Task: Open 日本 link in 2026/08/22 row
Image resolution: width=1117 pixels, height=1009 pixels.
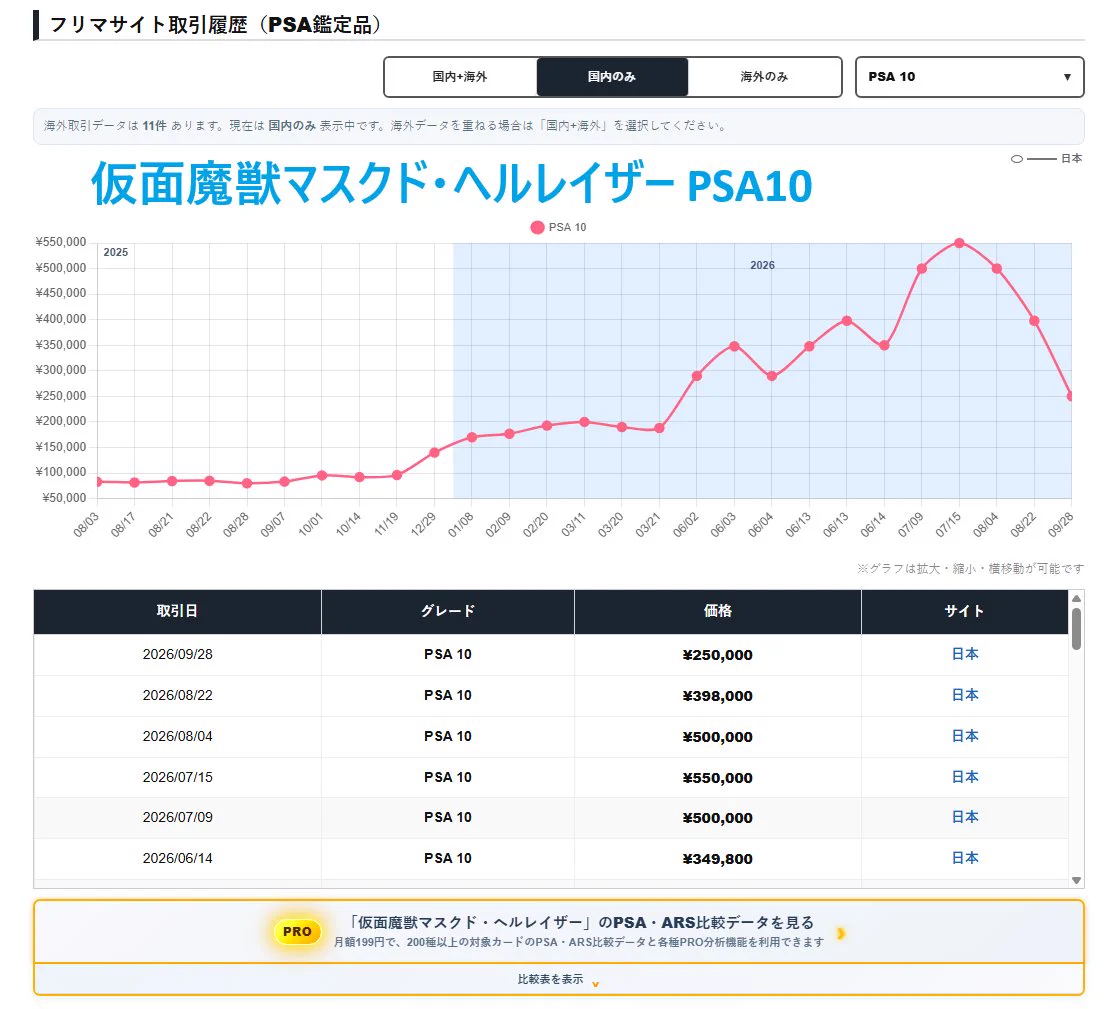Action: 965,695
